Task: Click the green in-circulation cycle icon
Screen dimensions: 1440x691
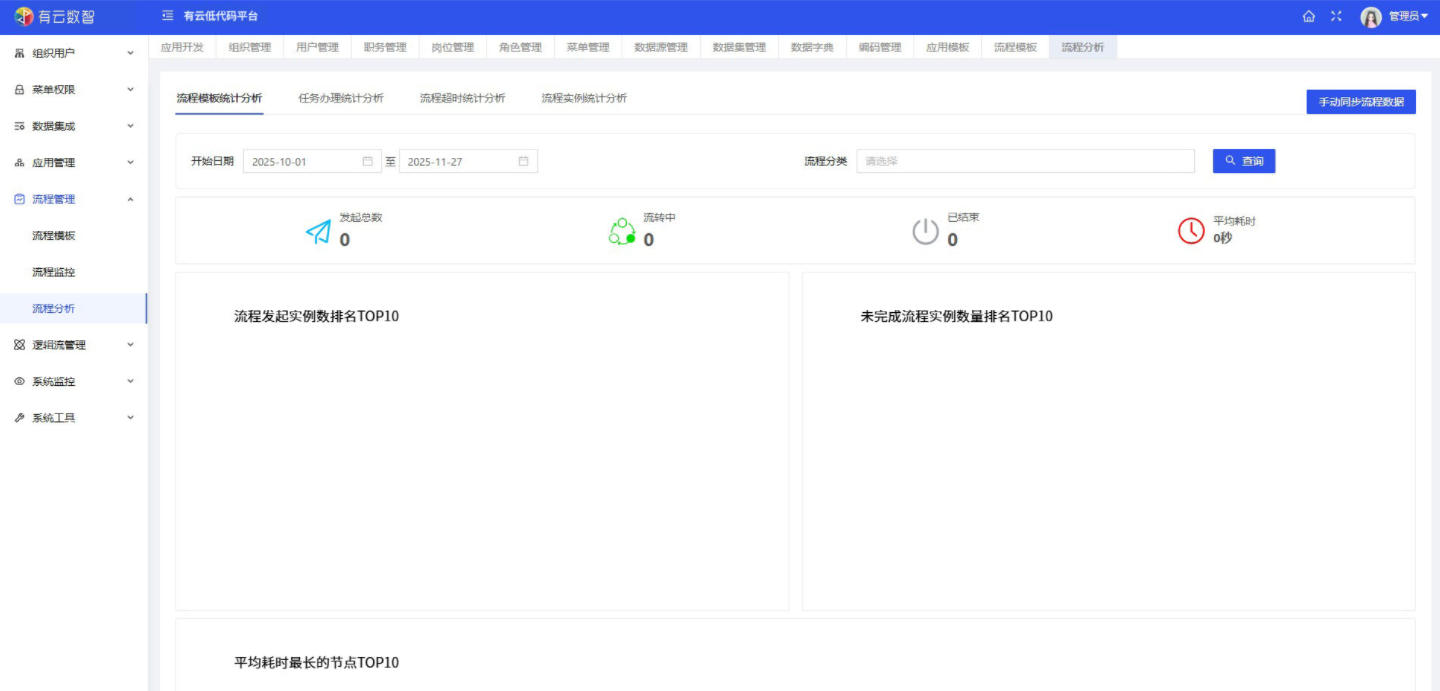Action: click(x=622, y=232)
